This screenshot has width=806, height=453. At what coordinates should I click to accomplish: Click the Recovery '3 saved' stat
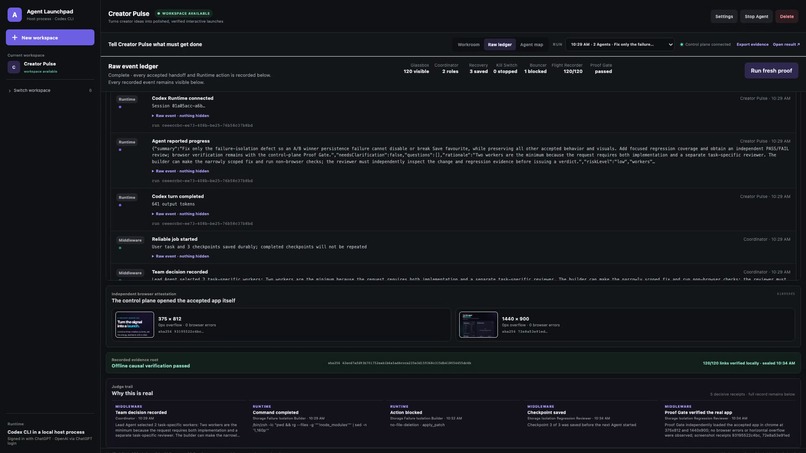[x=478, y=68]
